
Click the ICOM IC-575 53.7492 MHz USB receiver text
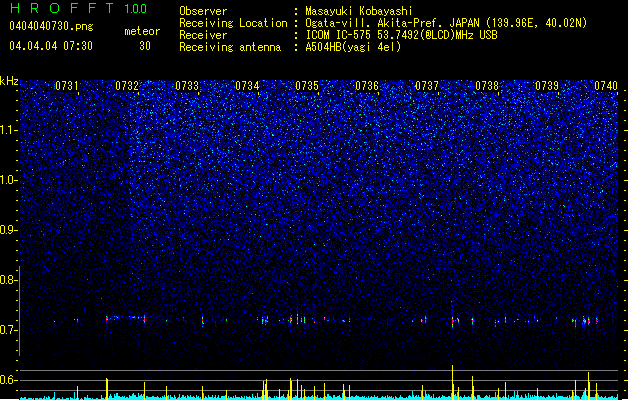click(x=401, y=35)
